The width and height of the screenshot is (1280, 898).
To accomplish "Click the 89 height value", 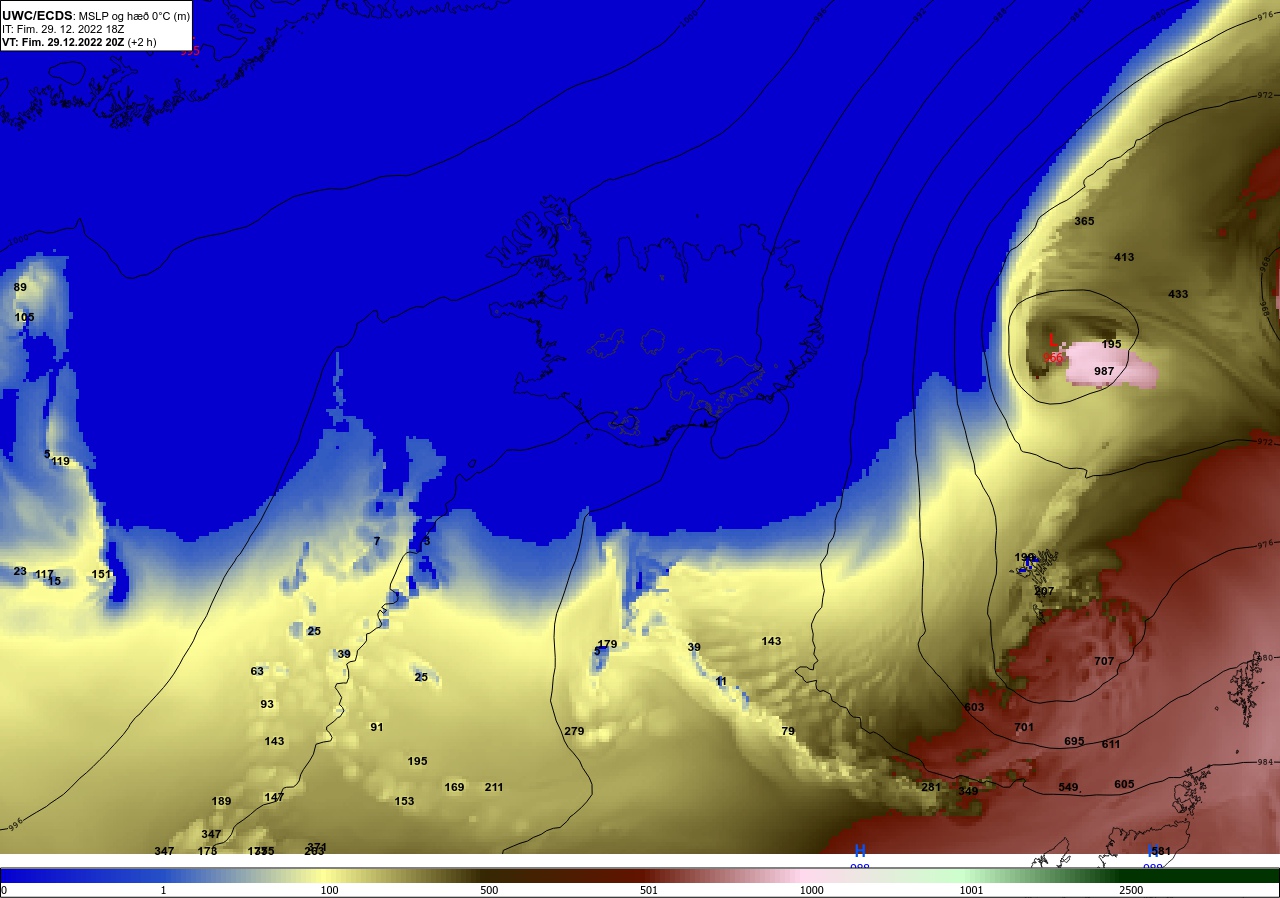I will [x=20, y=287].
